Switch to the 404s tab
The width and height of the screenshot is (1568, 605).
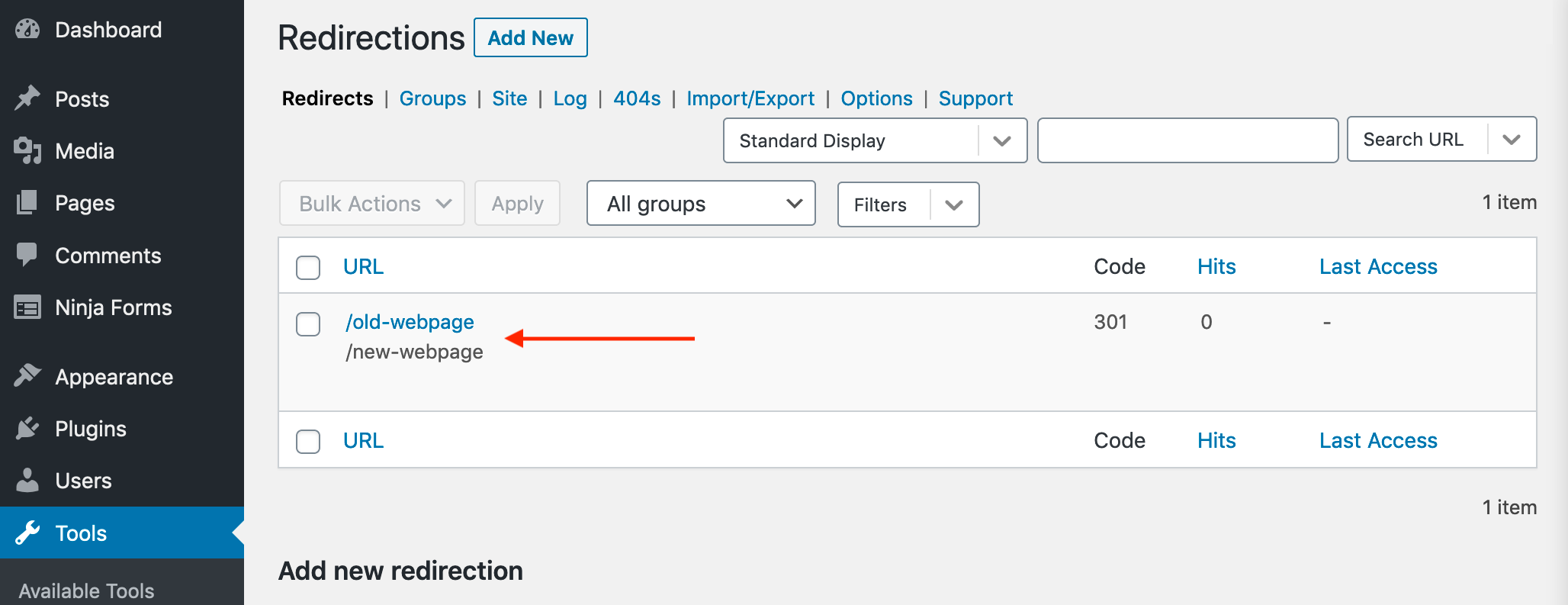coord(637,98)
